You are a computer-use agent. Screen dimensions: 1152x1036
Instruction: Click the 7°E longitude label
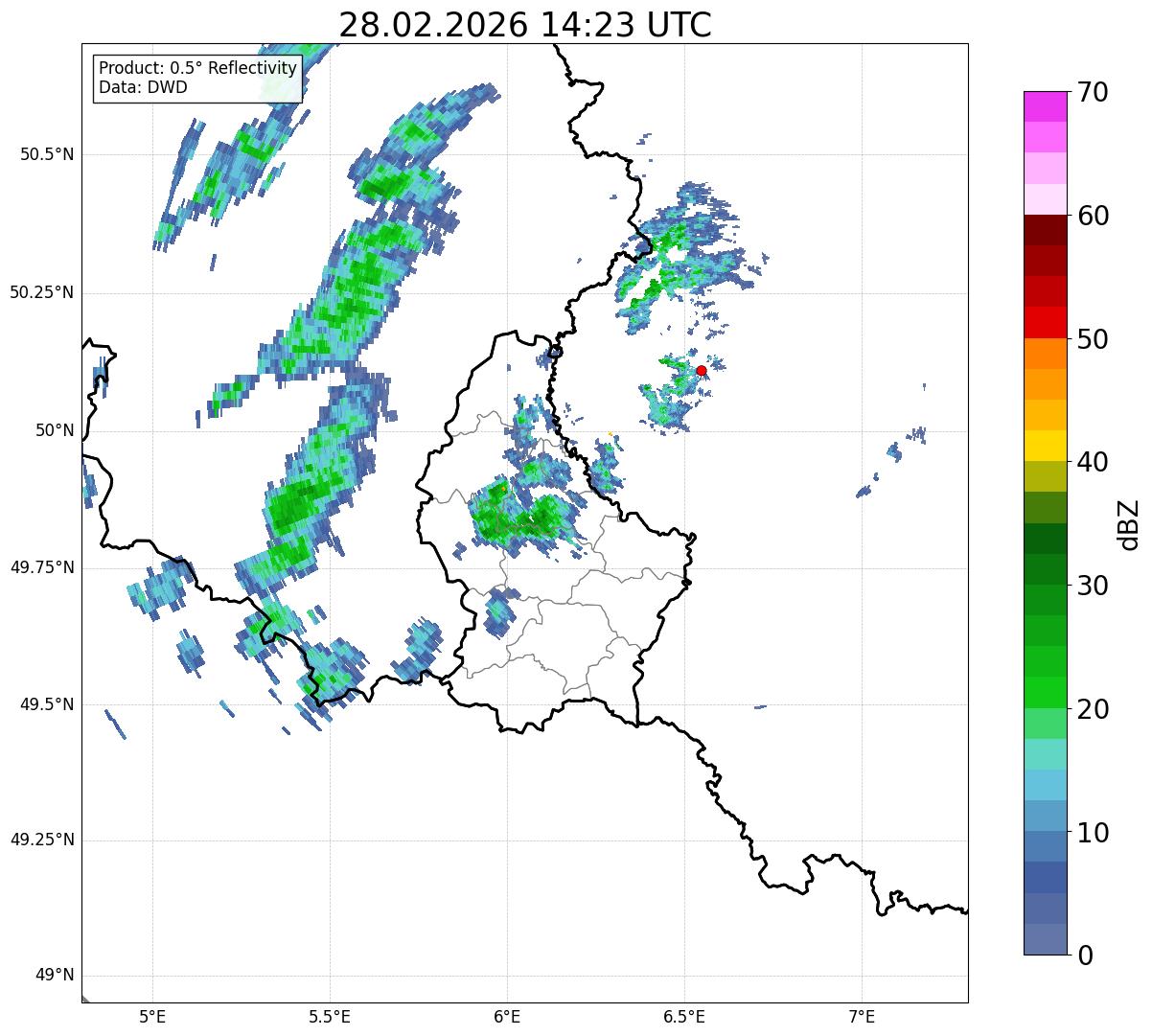click(x=862, y=1016)
